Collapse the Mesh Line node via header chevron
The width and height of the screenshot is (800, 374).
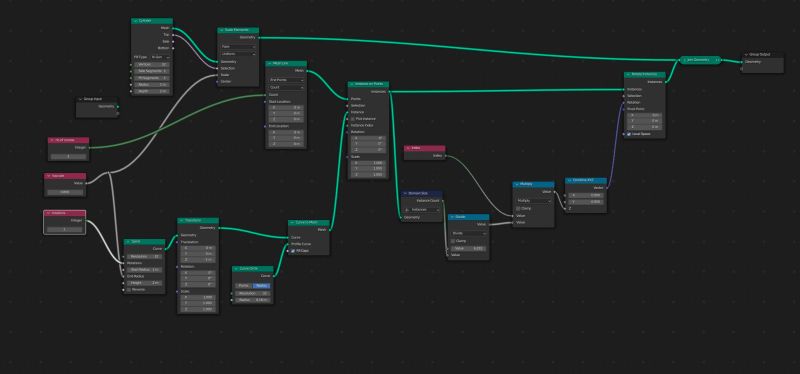coord(269,64)
